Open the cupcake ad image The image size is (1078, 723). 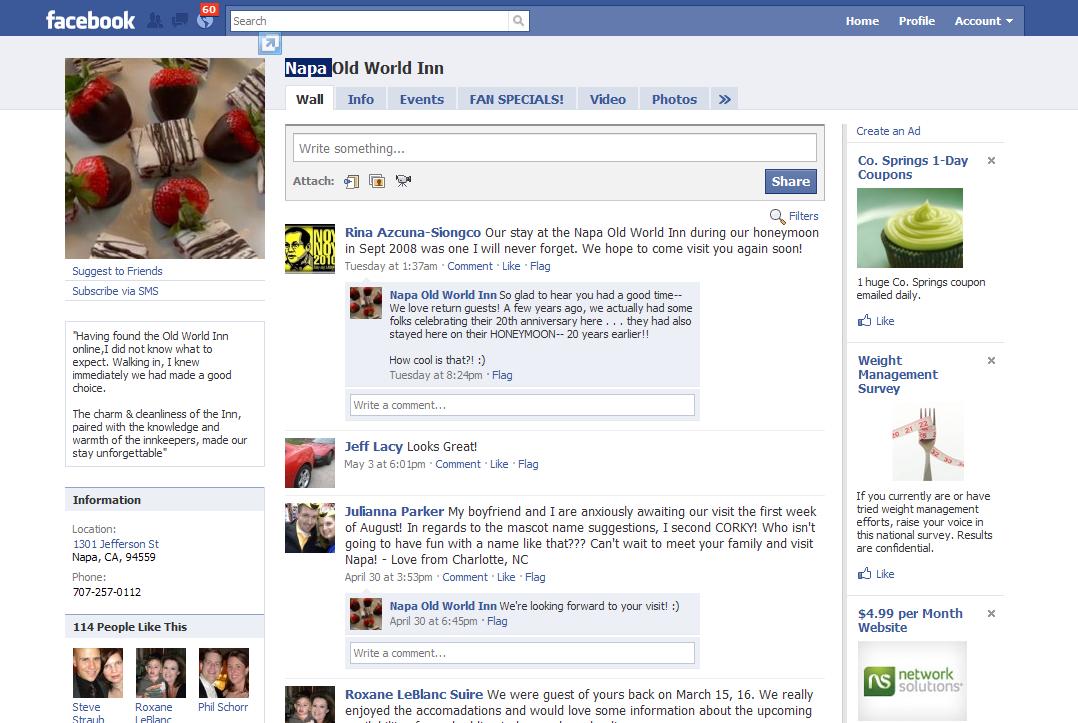910,228
